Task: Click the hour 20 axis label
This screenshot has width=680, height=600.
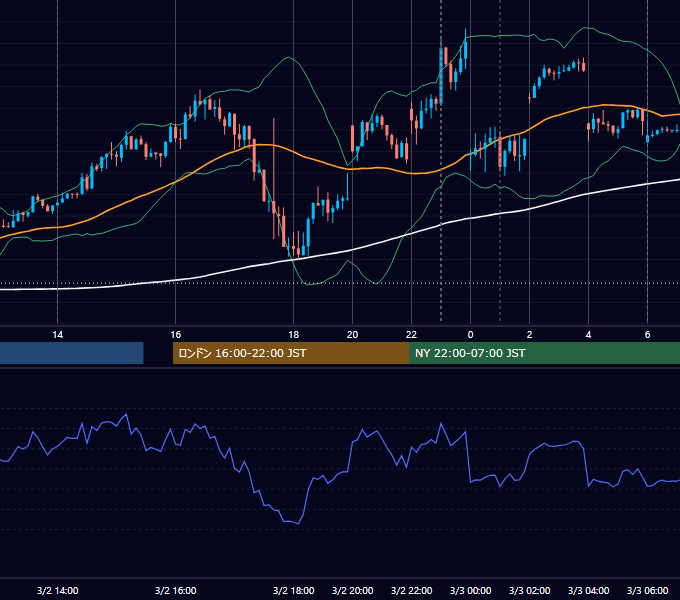Action: [x=353, y=335]
